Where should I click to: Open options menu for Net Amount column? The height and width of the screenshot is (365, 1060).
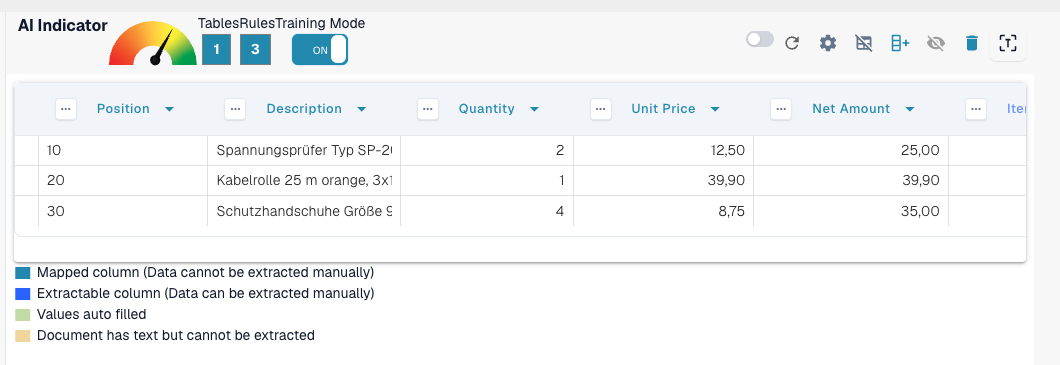pyautogui.click(x=781, y=109)
